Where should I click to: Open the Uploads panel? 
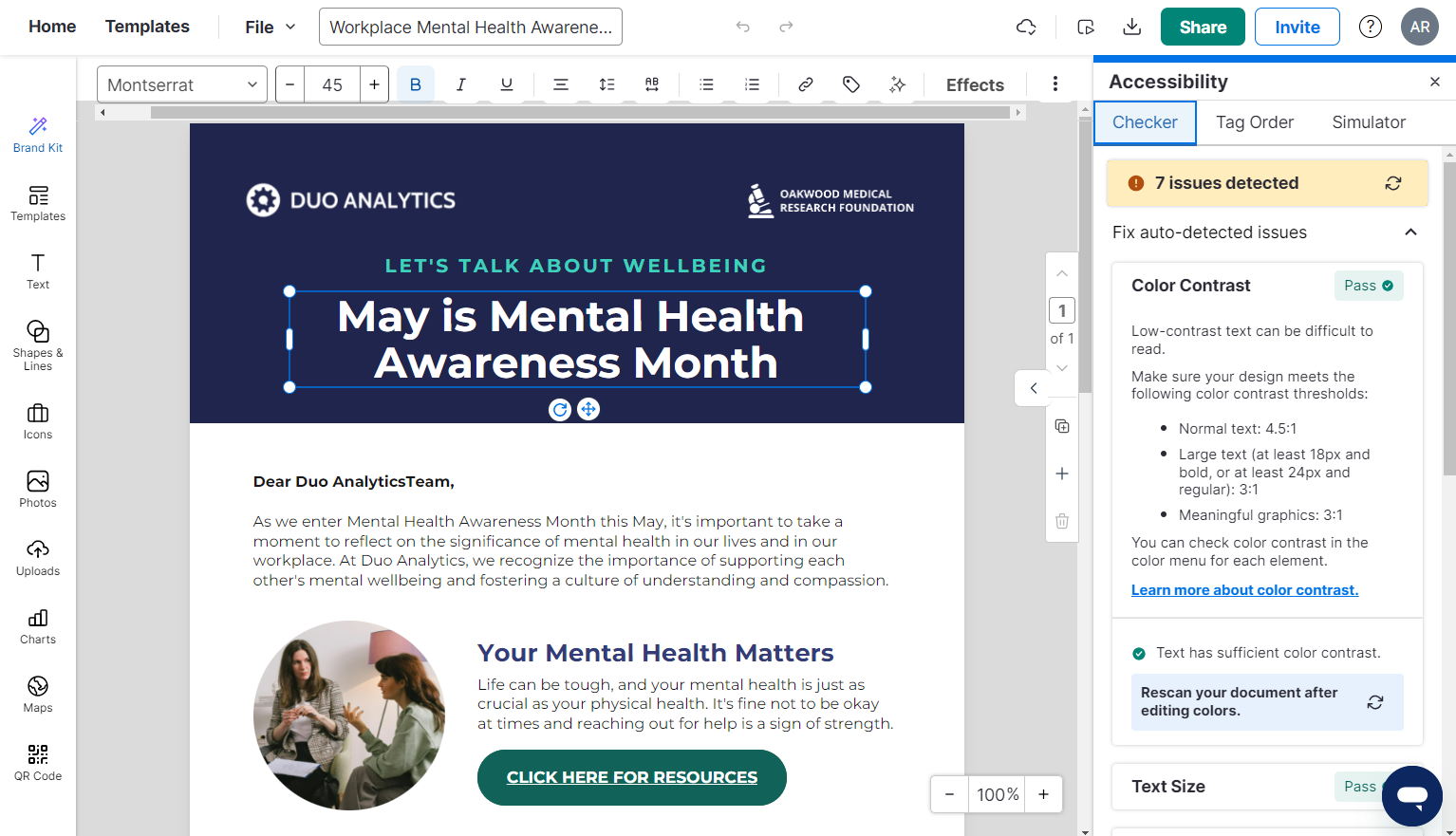coord(37,559)
